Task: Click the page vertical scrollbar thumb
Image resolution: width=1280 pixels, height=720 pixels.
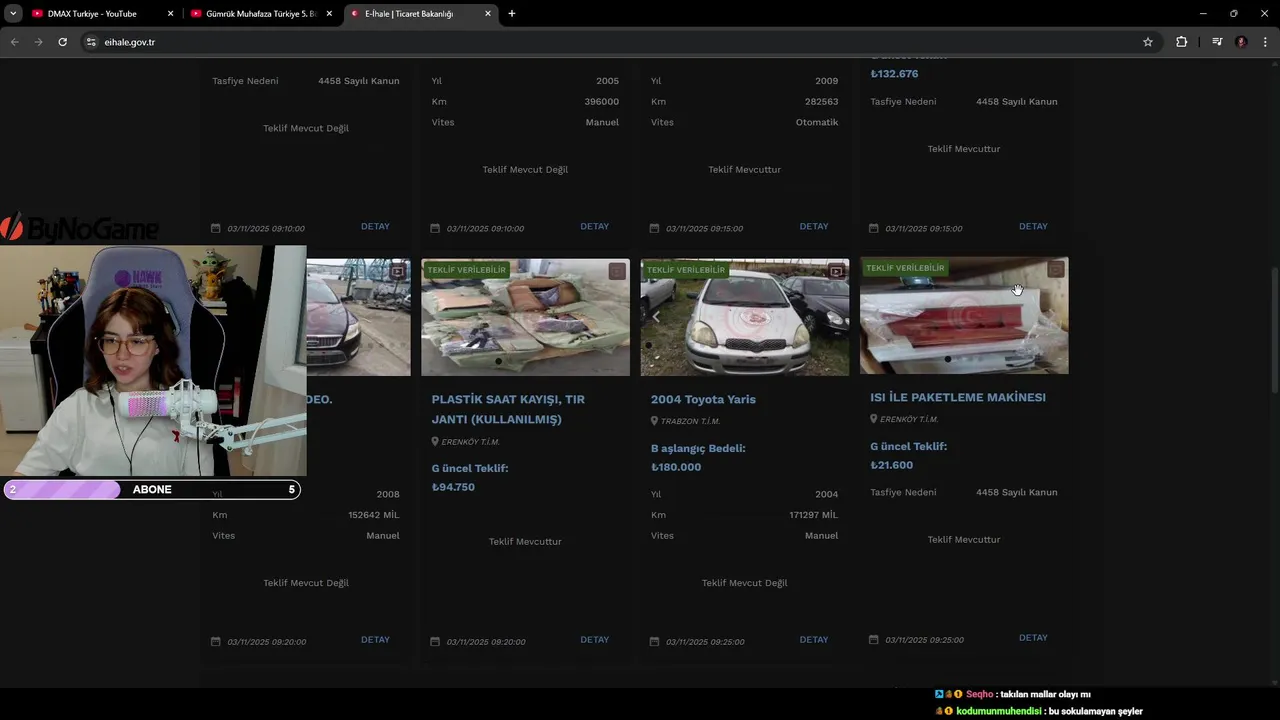Action: pyautogui.click(x=1274, y=330)
